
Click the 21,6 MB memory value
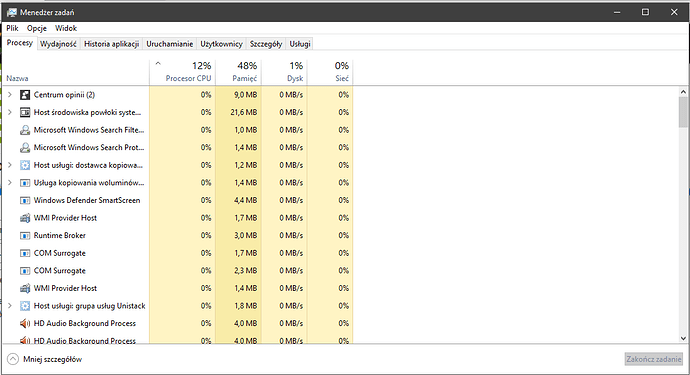[x=244, y=112]
